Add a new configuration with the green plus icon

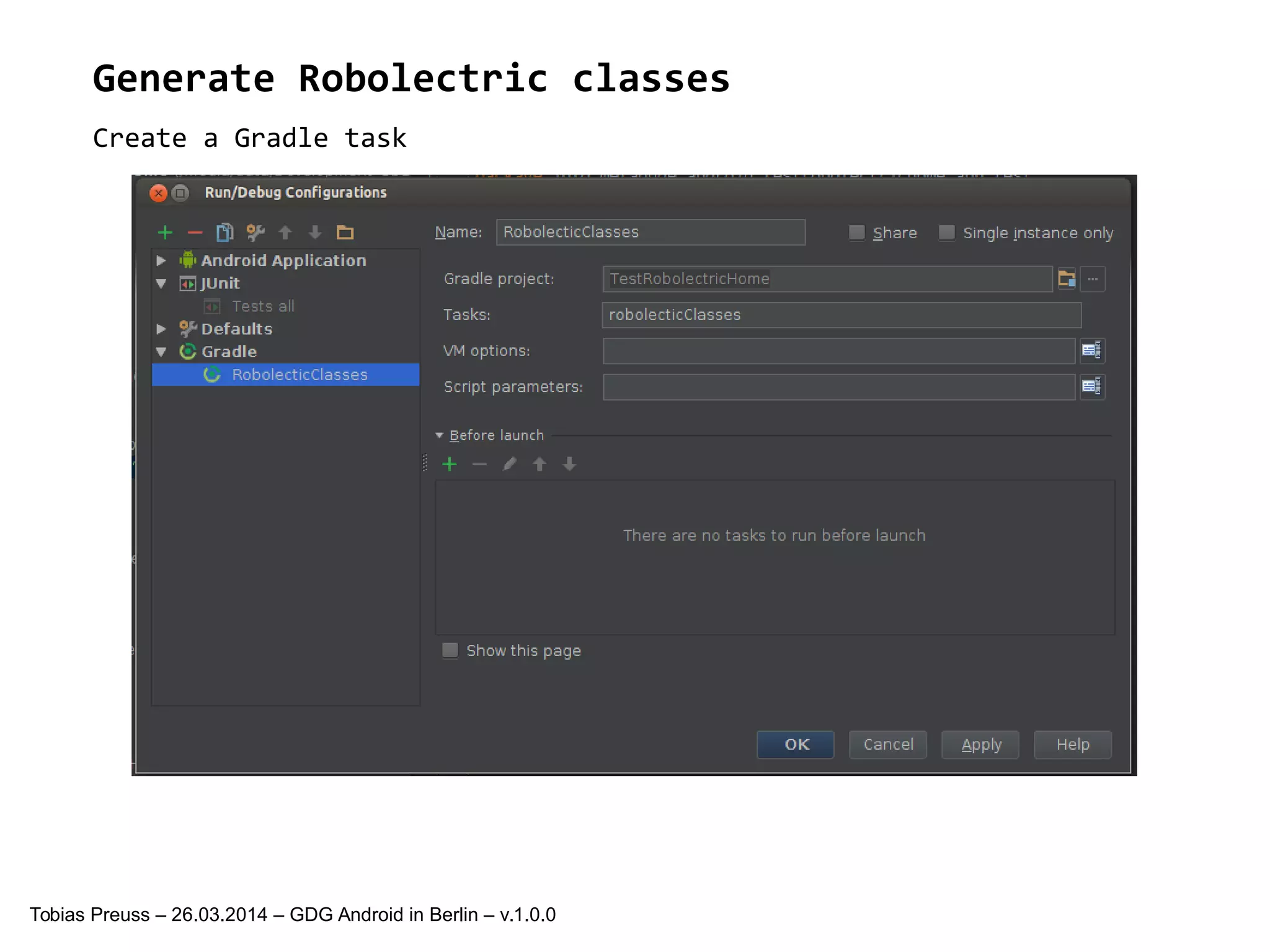(x=165, y=233)
